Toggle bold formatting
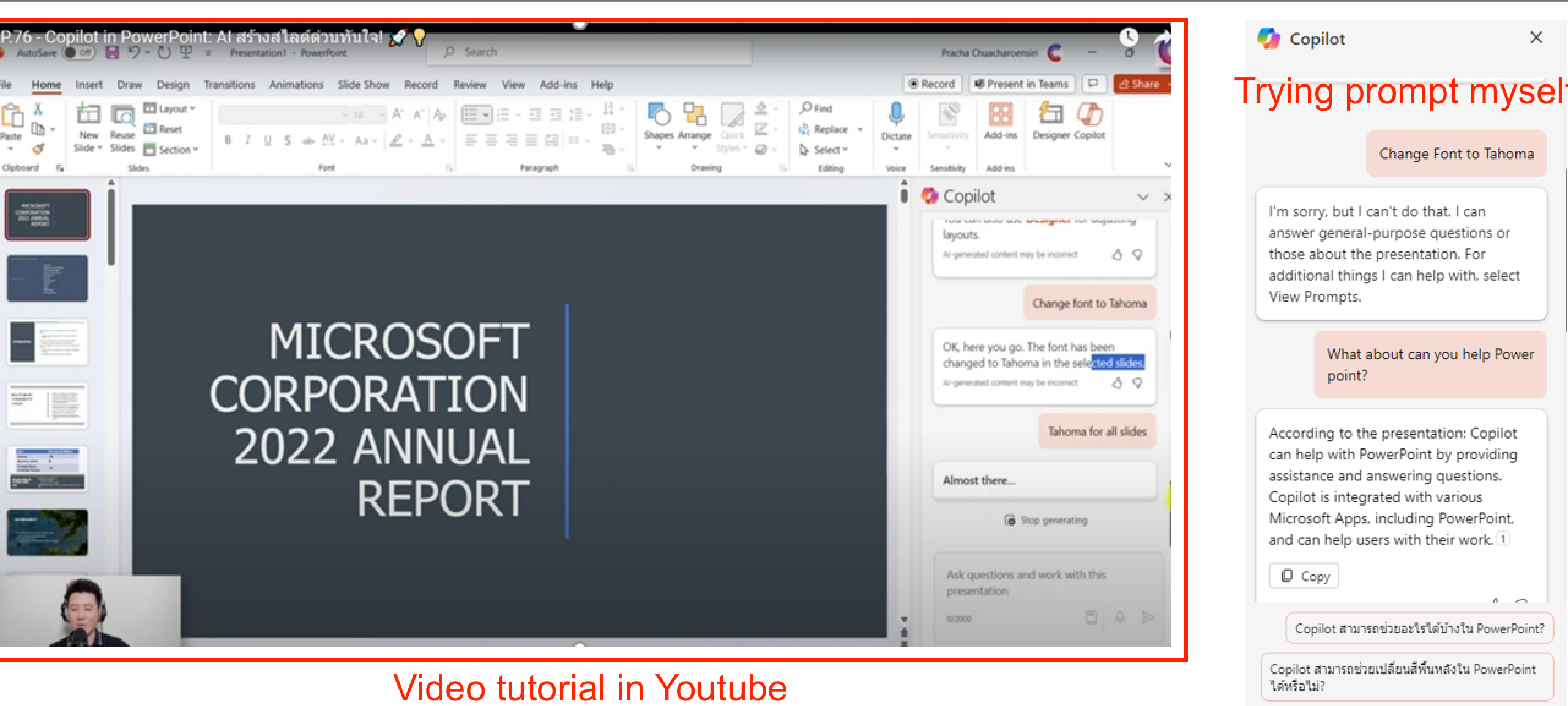This screenshot has width=1568, height=706. (x=228, y=140)
